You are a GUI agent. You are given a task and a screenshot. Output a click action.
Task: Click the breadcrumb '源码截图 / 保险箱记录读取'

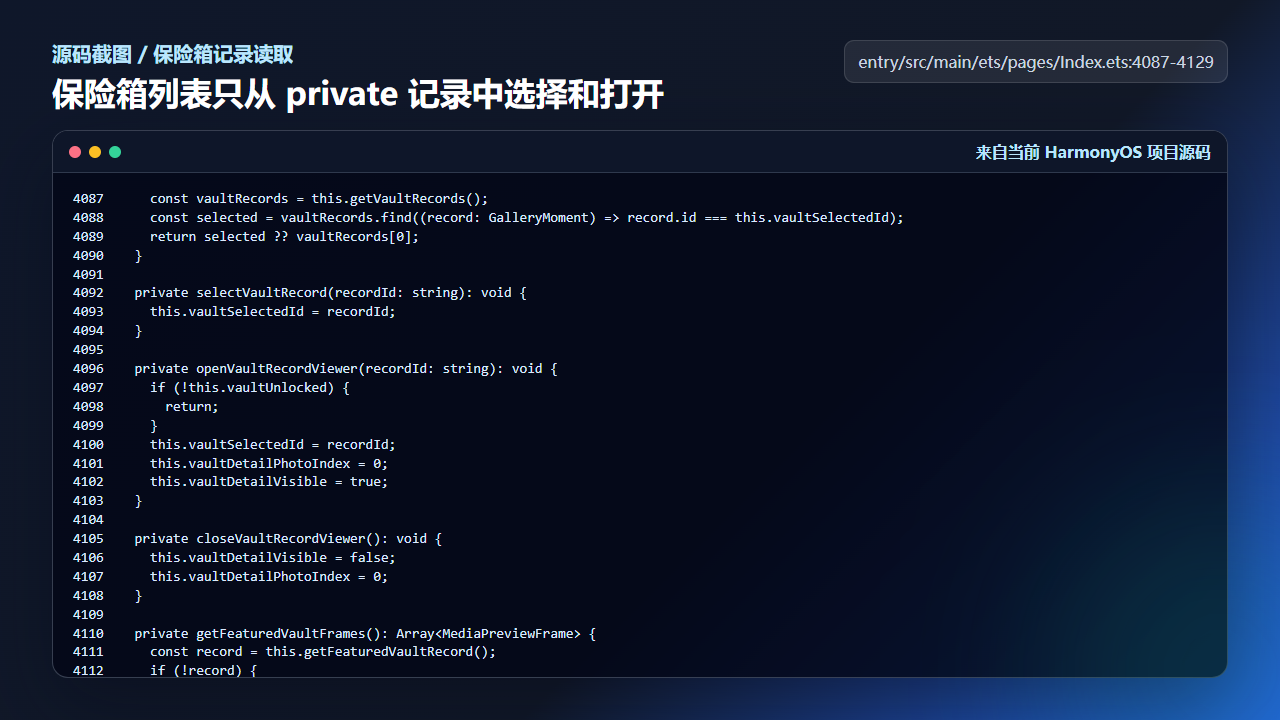172,55
